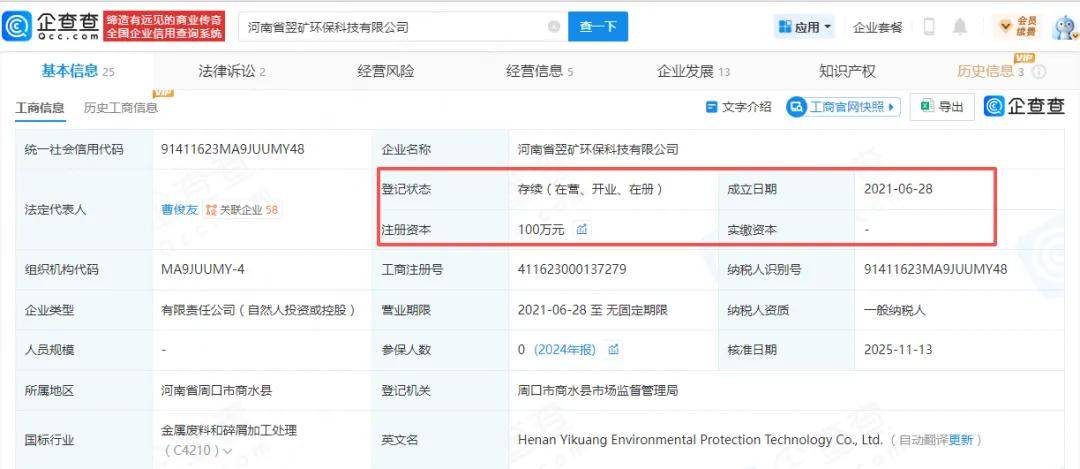Expand the 工商官网快照 arrow button
Image resolution: width=1080 pixels, height=469 pixels.
(x=892, y=107)
